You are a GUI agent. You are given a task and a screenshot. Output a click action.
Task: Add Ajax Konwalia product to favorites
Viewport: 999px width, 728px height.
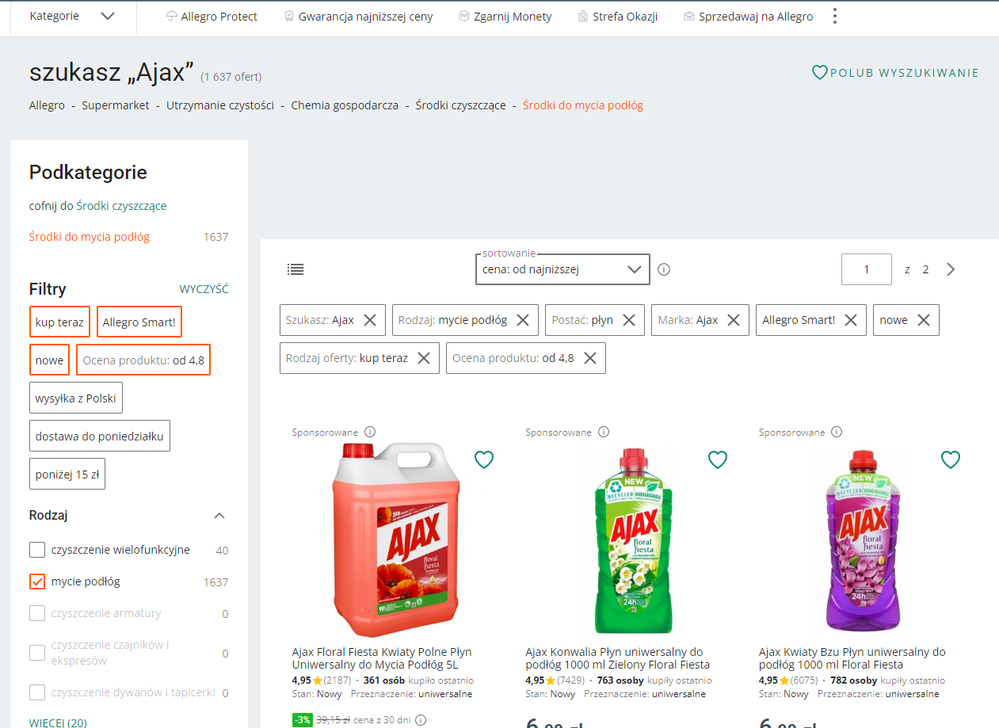718,459
